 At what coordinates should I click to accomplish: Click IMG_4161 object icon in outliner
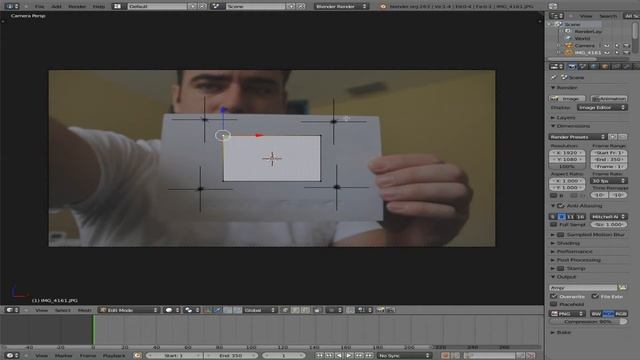(x=569, y=53)
